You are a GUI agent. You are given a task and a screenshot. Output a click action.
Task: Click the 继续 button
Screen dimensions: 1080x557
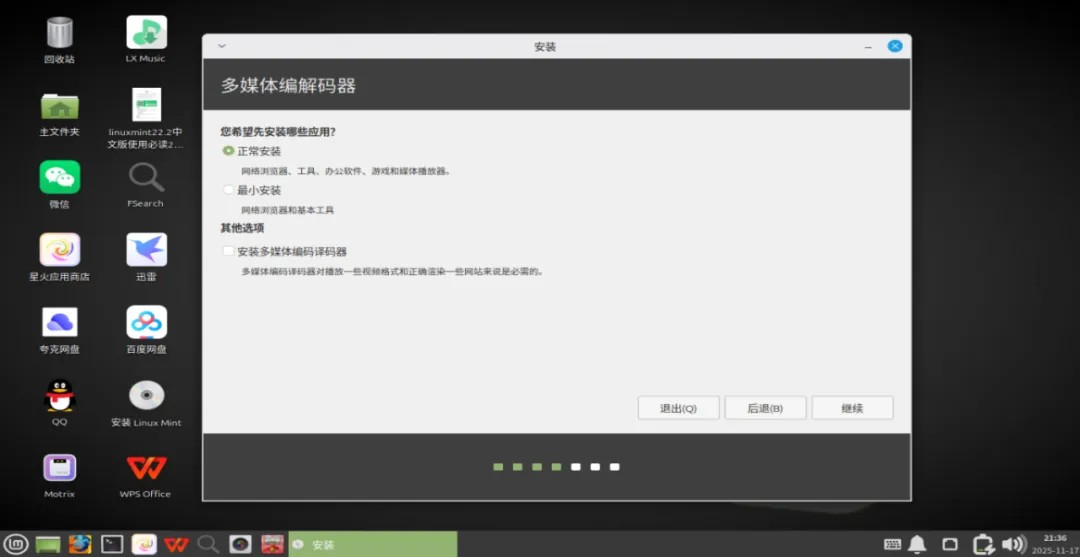(x=852, y=408)
